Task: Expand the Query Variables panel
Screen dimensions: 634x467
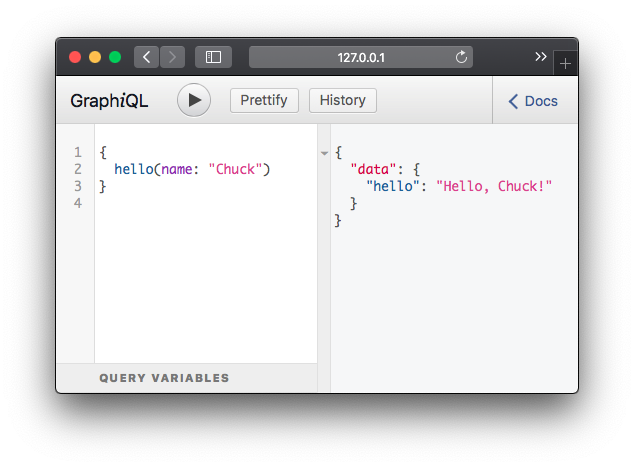Action: click(164, 378)
